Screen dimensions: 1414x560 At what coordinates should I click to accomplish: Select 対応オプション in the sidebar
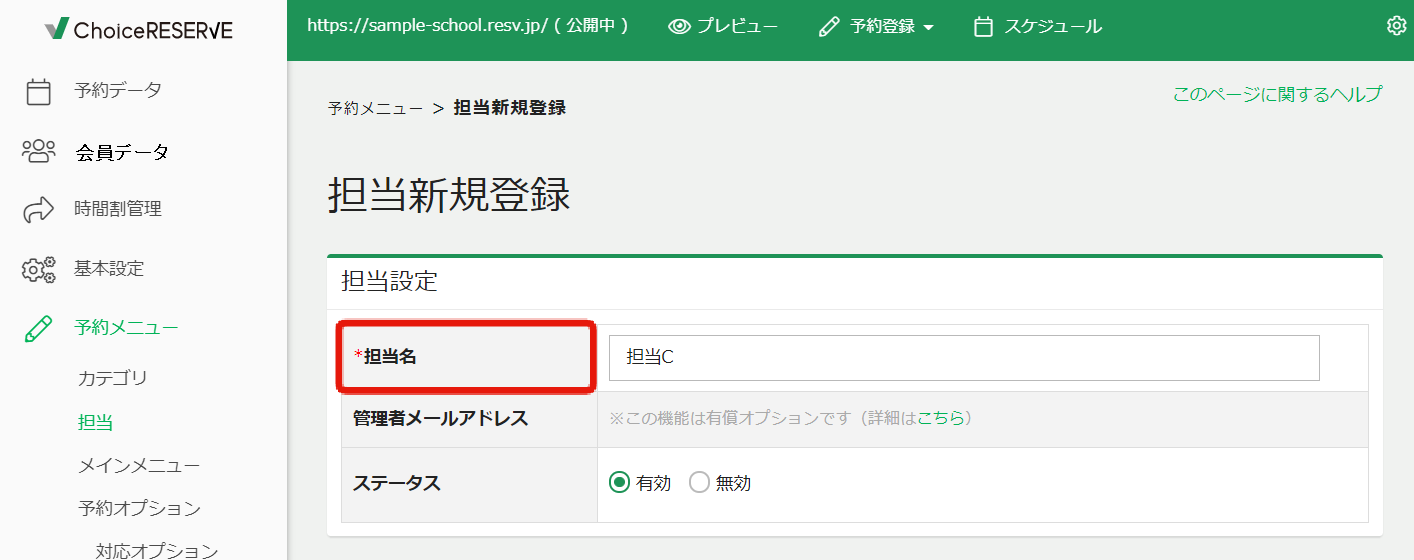pyautogui.click(x=157, y=551)
